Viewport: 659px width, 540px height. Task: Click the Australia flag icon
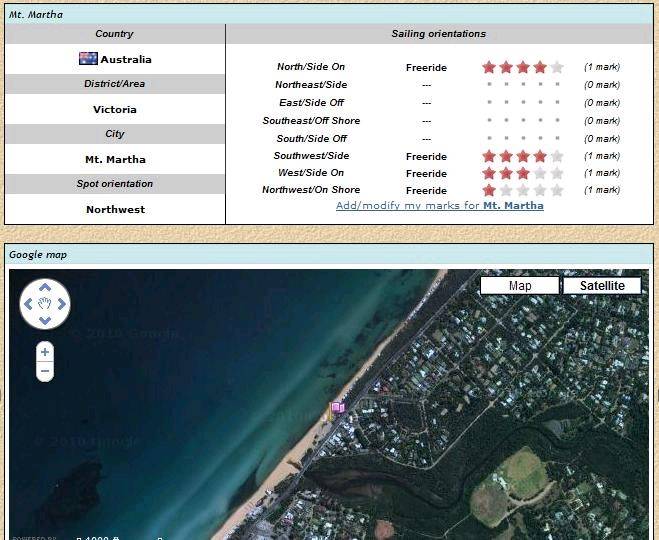coord(88,59)
